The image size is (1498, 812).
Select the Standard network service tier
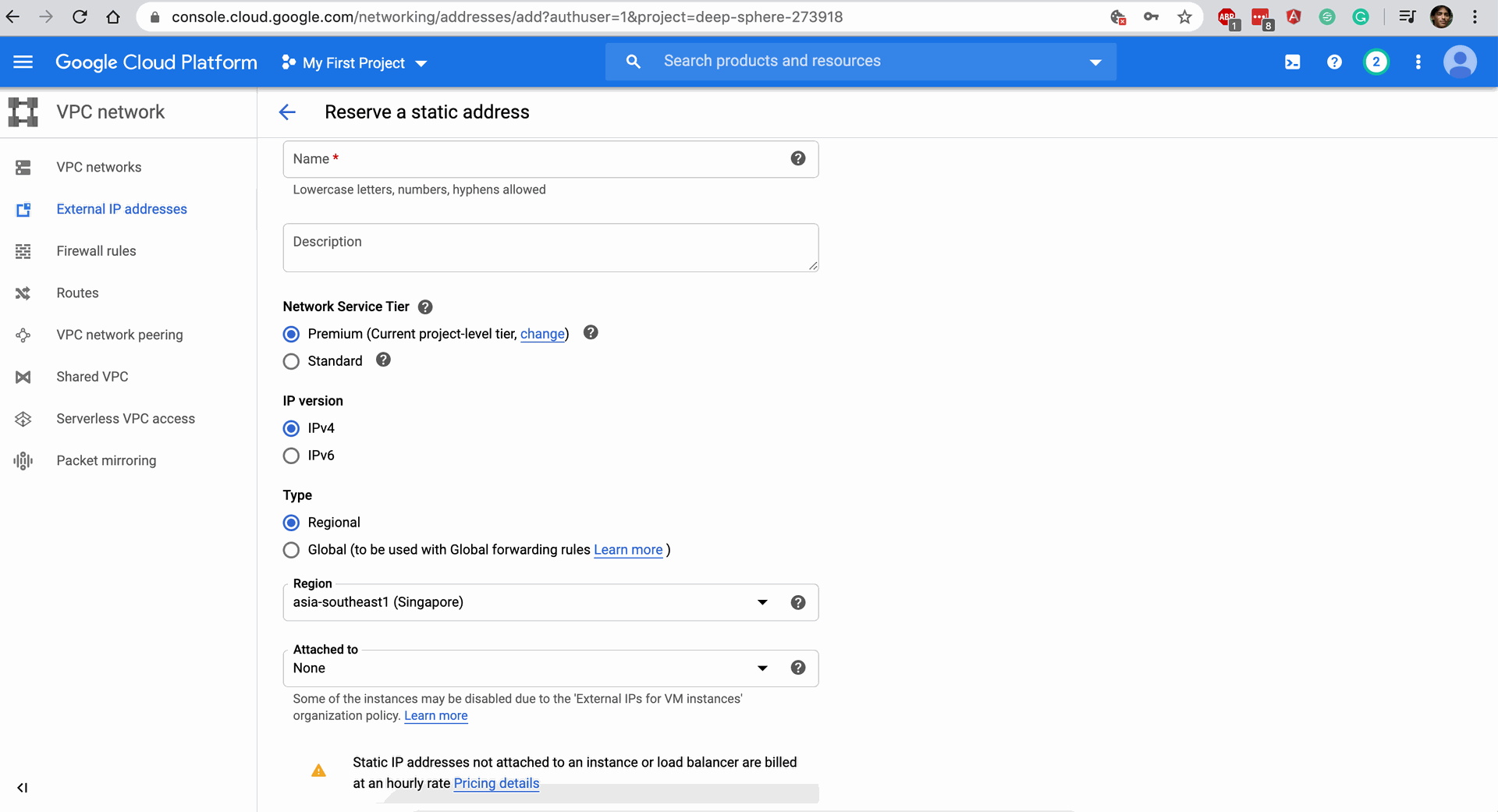[291, 362]
